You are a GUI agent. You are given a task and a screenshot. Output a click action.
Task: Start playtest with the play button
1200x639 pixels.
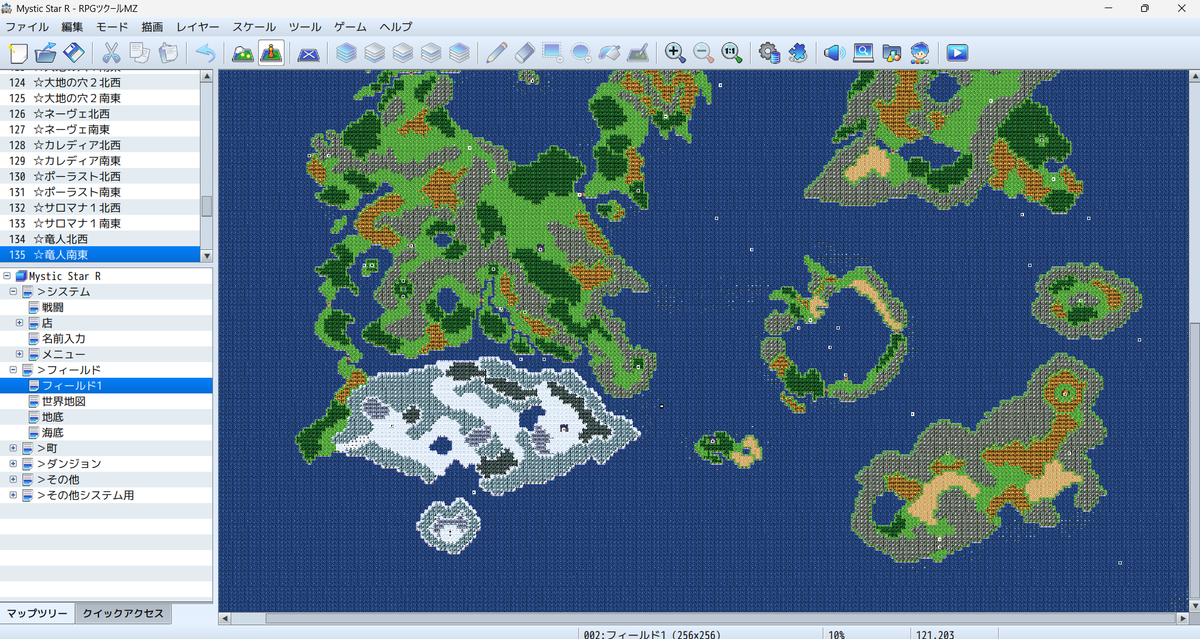point(957,52)
